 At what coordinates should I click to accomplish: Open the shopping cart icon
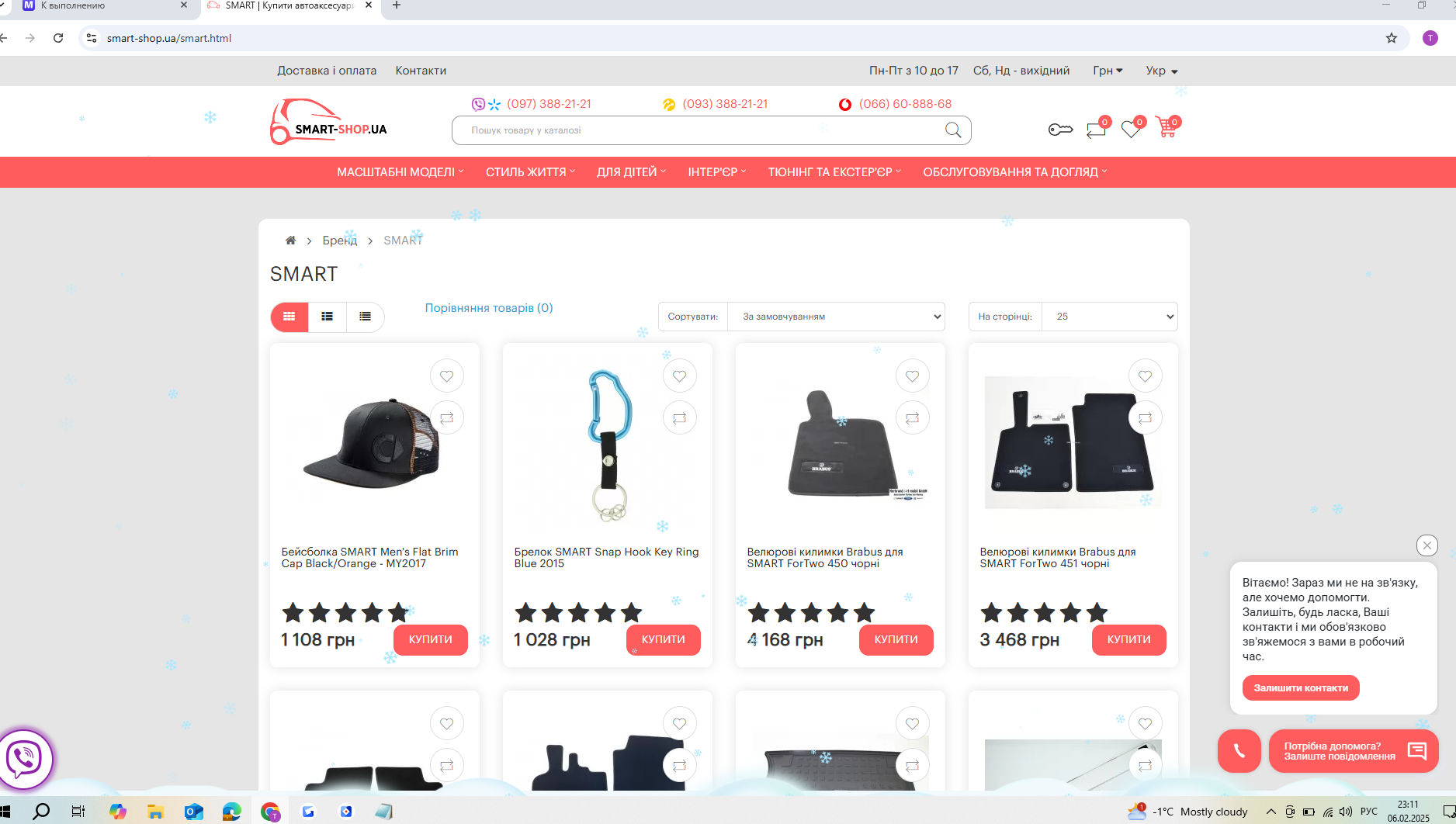pos(1166,127)
